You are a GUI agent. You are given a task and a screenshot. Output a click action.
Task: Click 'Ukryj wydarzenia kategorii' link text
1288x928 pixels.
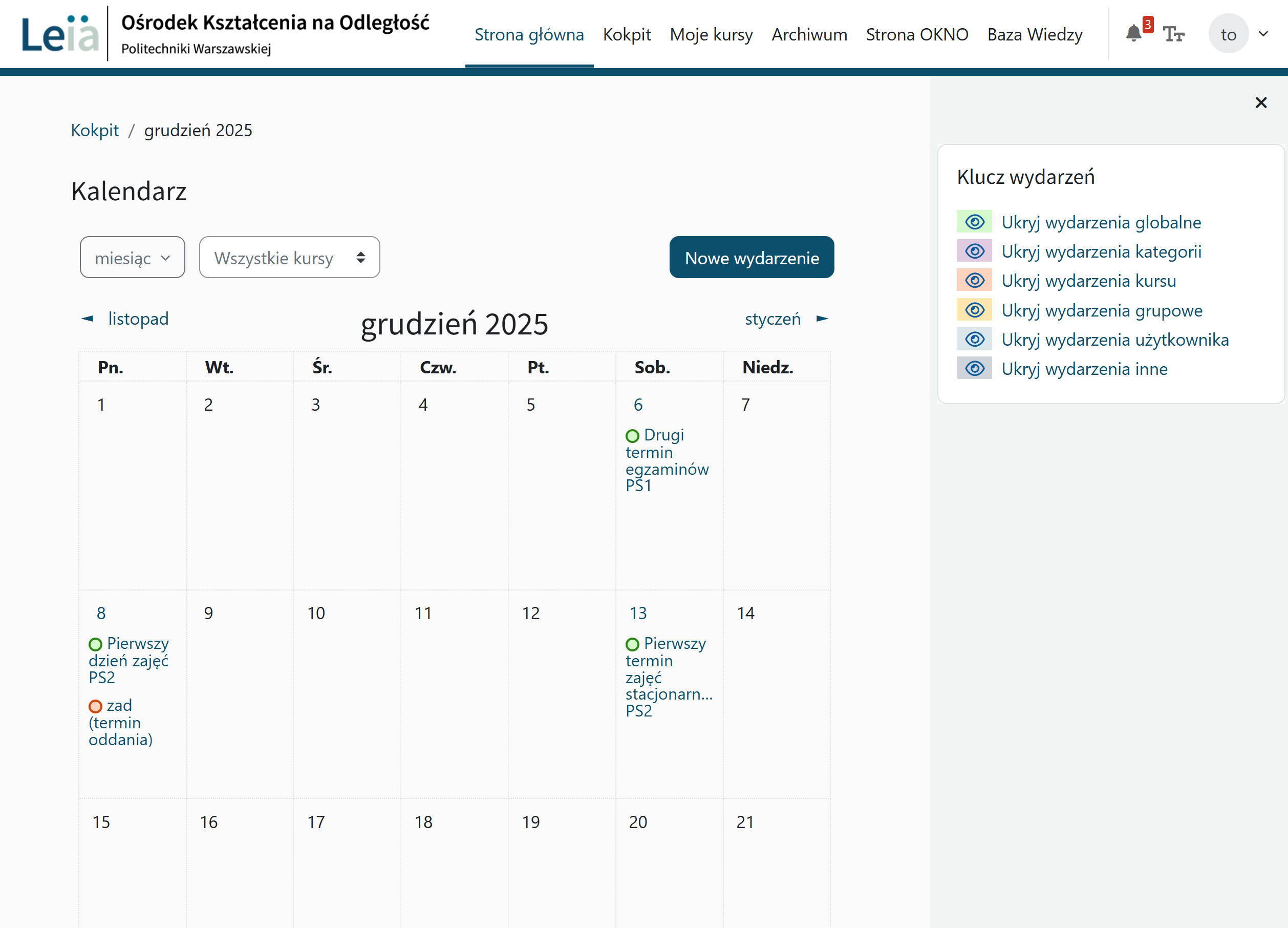click(1101, 252)
